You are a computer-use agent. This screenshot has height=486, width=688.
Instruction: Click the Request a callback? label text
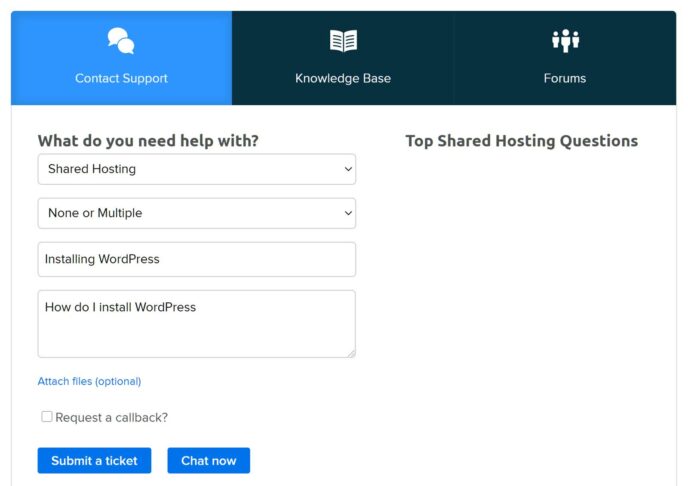point(111,418)
